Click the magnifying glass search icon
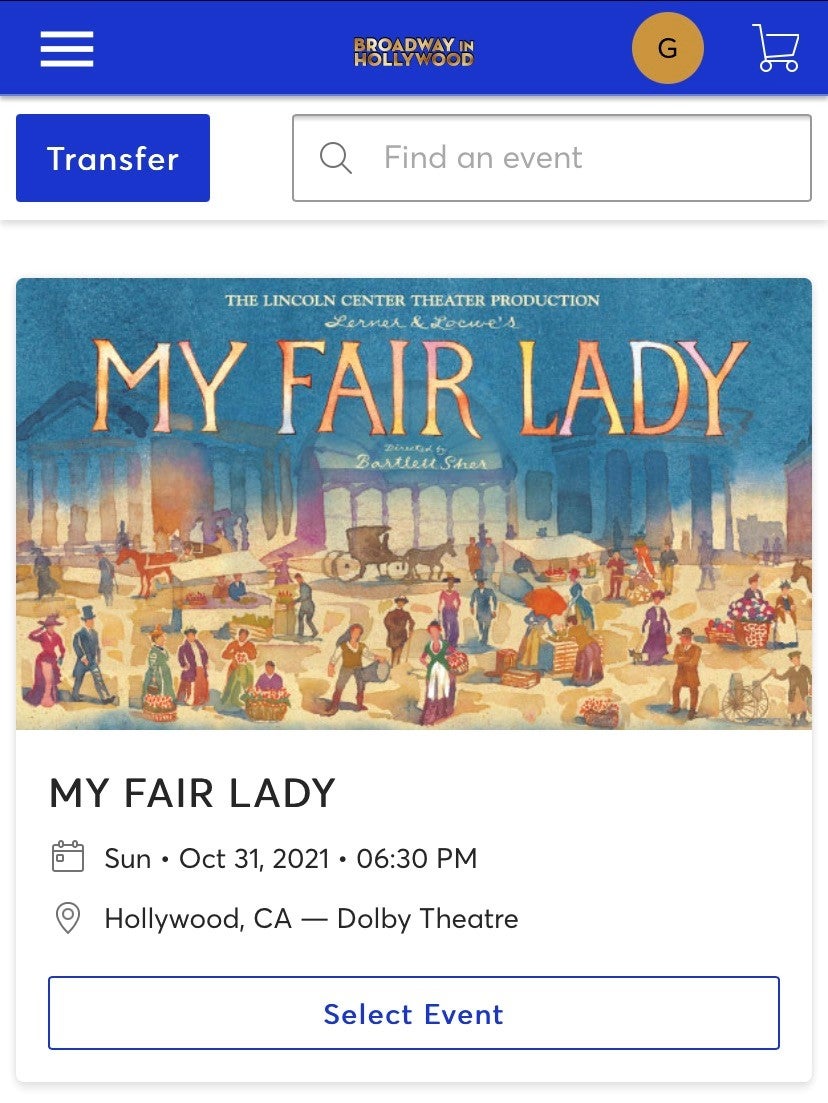Viewport: 828px width, 1103px height. click(336, 158)
